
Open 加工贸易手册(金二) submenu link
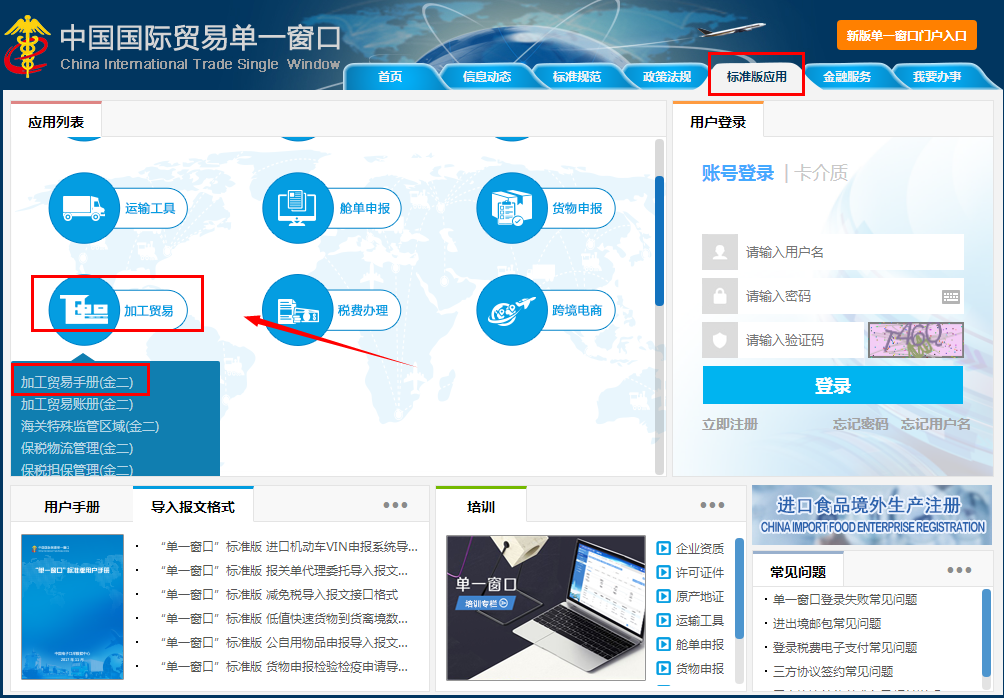(77, 382)
